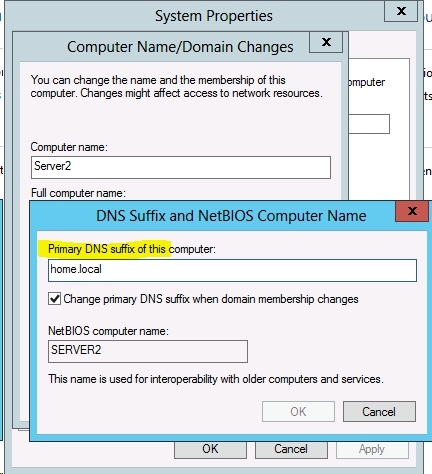
Task: Click the Apply button in System Properties
Action: 372,449
